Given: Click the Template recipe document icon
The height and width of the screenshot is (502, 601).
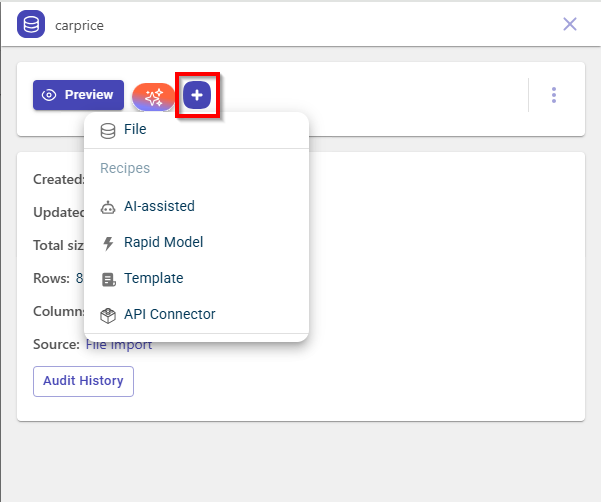Looking at the screenshot, I should tap(108, 279).
